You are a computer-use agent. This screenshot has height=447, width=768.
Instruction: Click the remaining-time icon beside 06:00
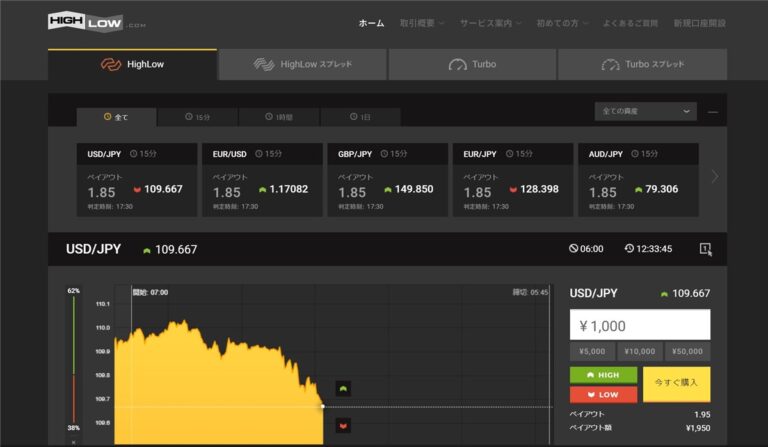coord(574,249)
